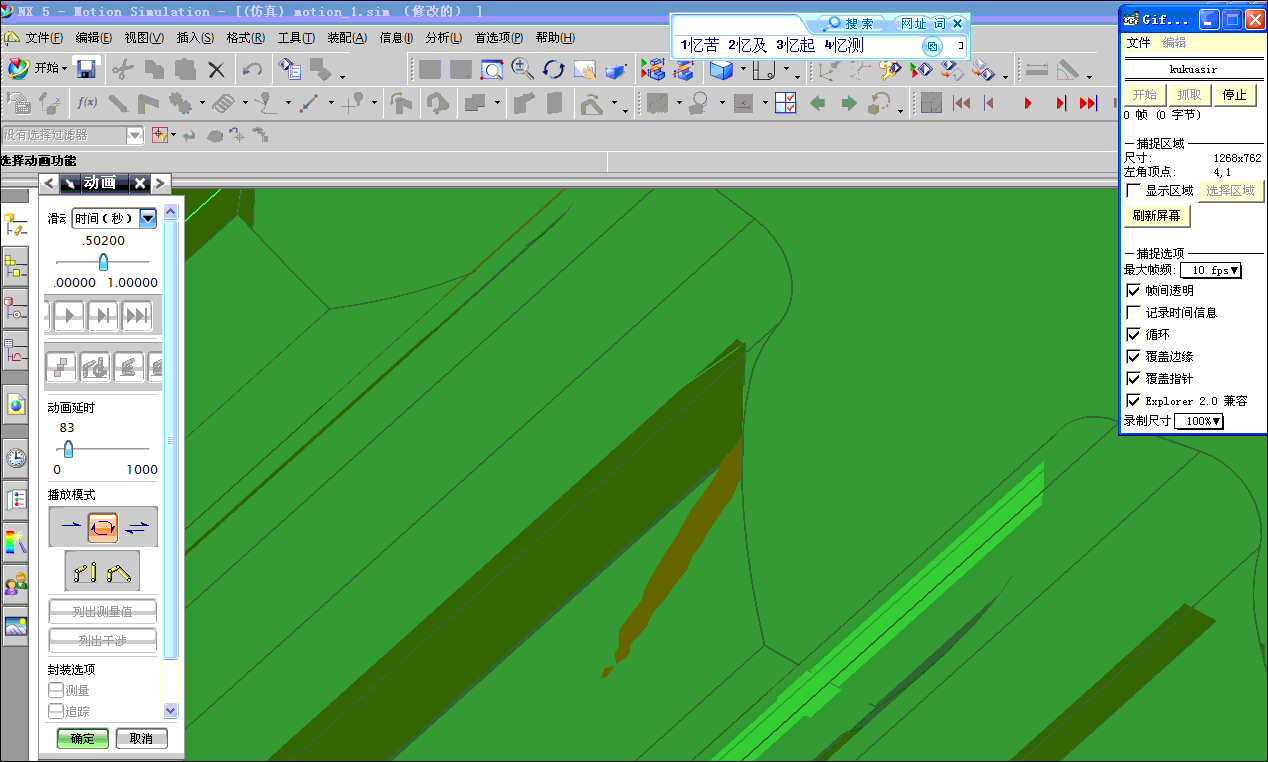Toggle the 覆盖指针 checkbox
The height and width of the screenshot is (762, 1268).
1133,378
